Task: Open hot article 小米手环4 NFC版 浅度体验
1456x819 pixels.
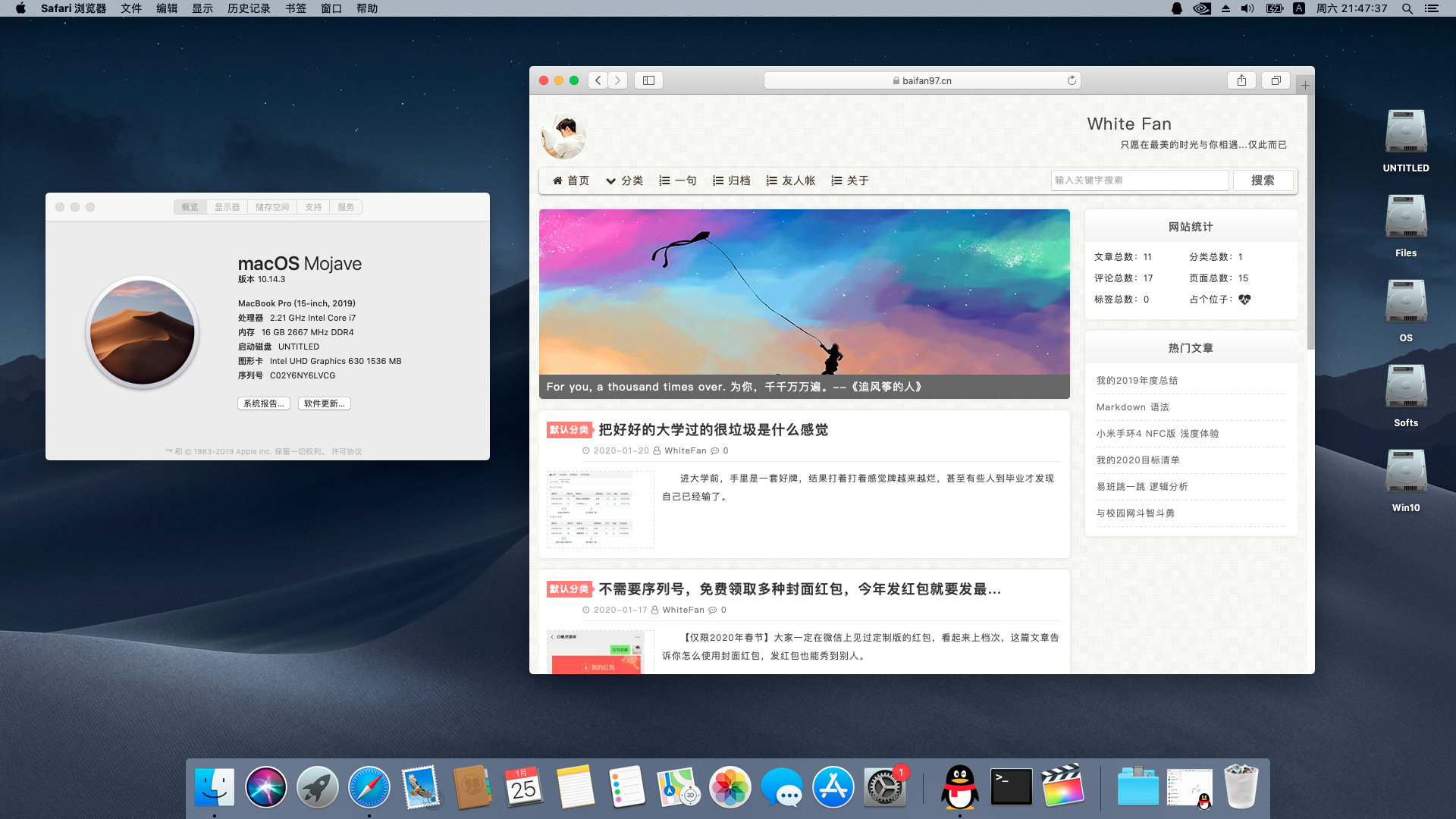Action: tap(1157, 434)
